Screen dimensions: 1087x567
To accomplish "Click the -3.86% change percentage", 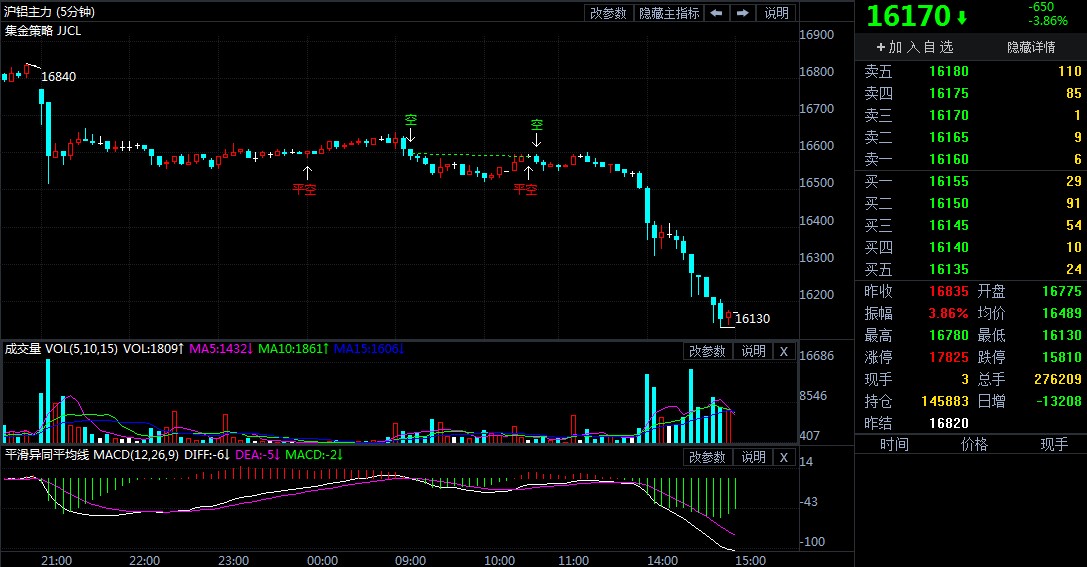I will coord(1047,21).
